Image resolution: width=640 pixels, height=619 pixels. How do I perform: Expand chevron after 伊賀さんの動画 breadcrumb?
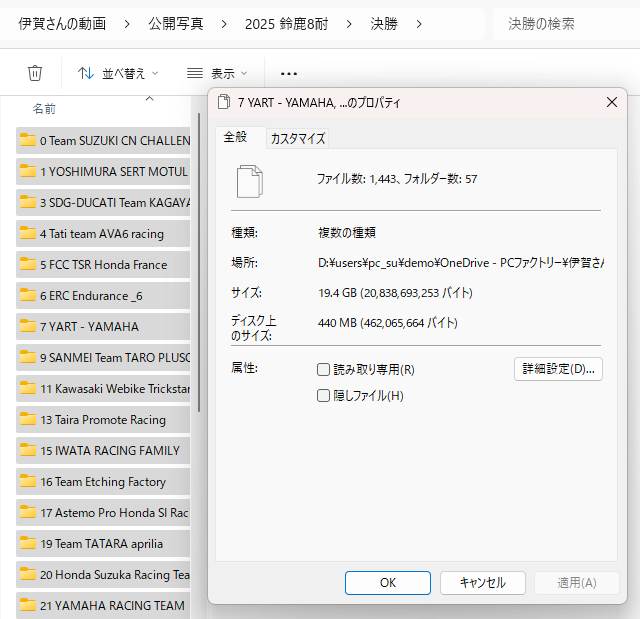127,24
